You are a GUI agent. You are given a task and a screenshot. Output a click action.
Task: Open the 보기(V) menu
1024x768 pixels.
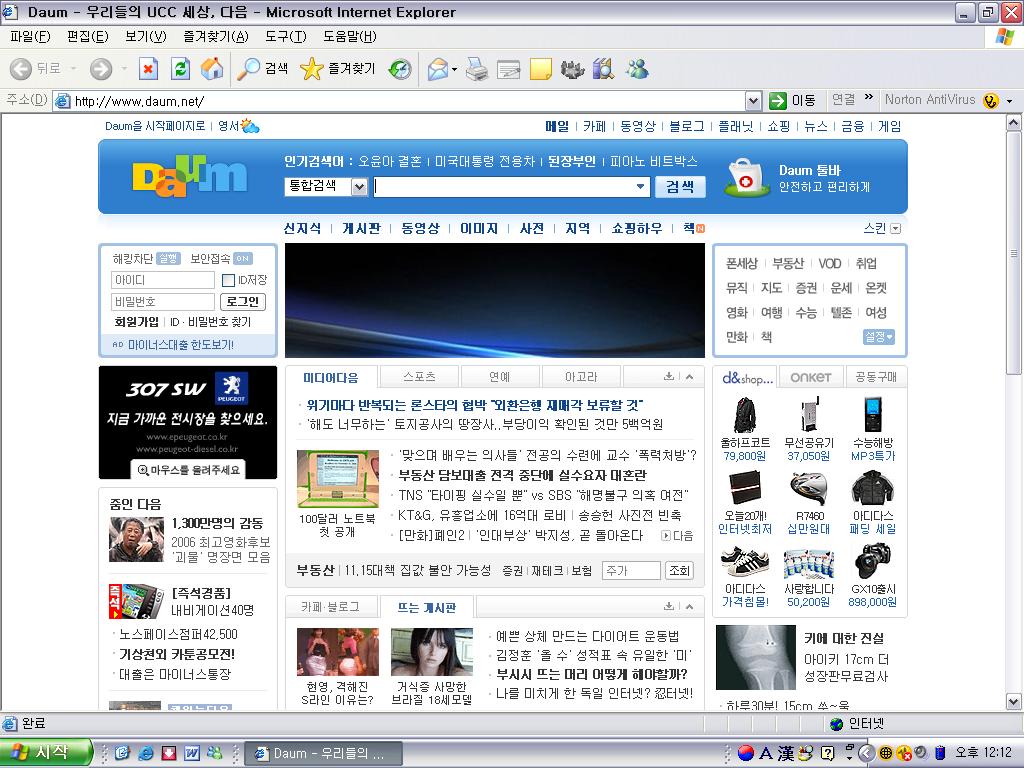click(146, 37)
